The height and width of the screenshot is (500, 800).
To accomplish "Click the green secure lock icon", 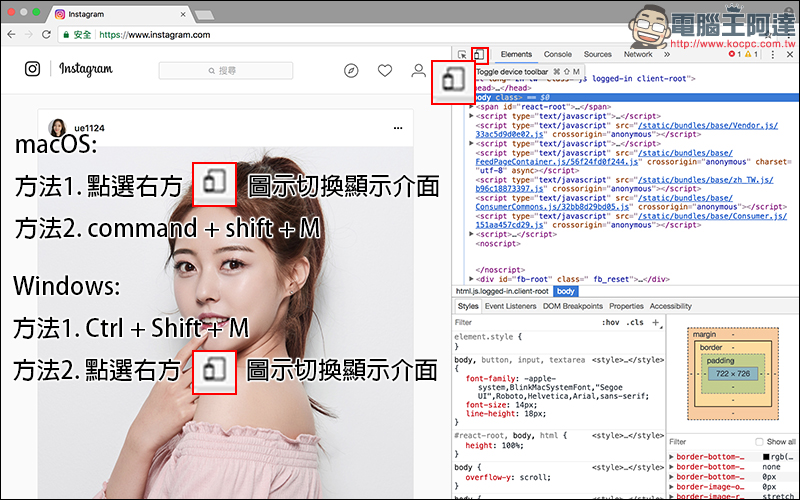I will click(x=66, y=35).
